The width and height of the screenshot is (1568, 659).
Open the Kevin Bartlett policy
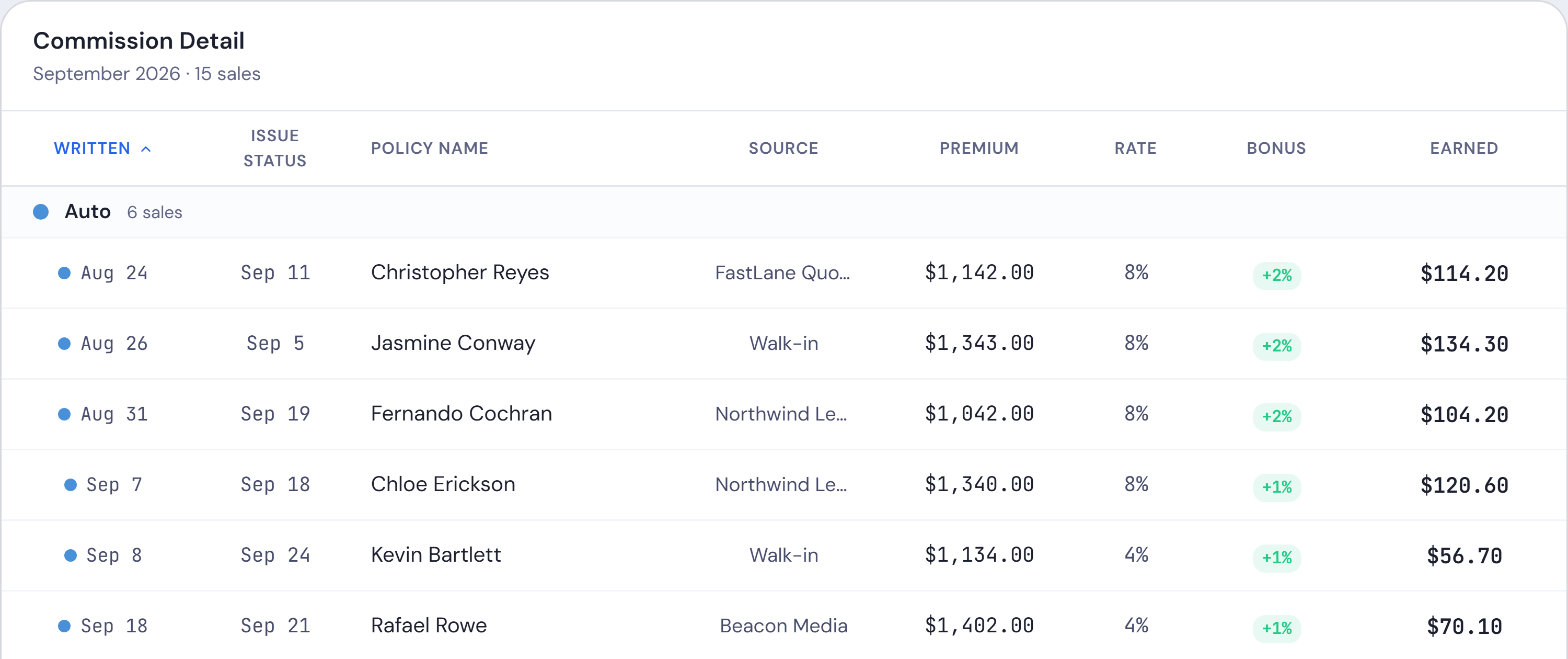coord(436,555)
